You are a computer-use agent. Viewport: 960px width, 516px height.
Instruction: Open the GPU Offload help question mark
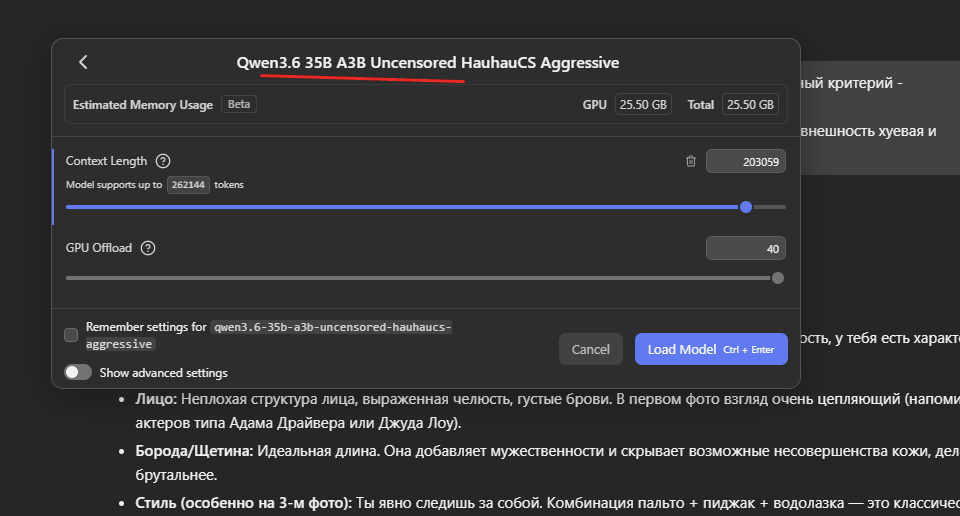point(148,248)
